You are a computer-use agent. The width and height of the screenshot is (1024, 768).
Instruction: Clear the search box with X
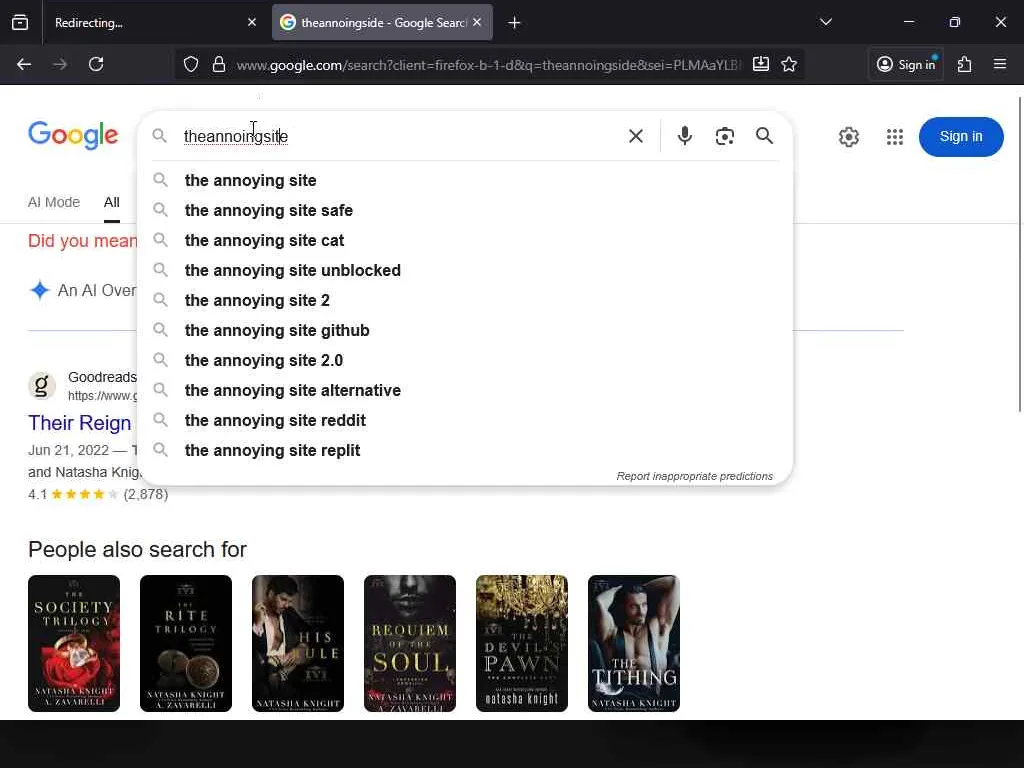click(x=636, y=136)
